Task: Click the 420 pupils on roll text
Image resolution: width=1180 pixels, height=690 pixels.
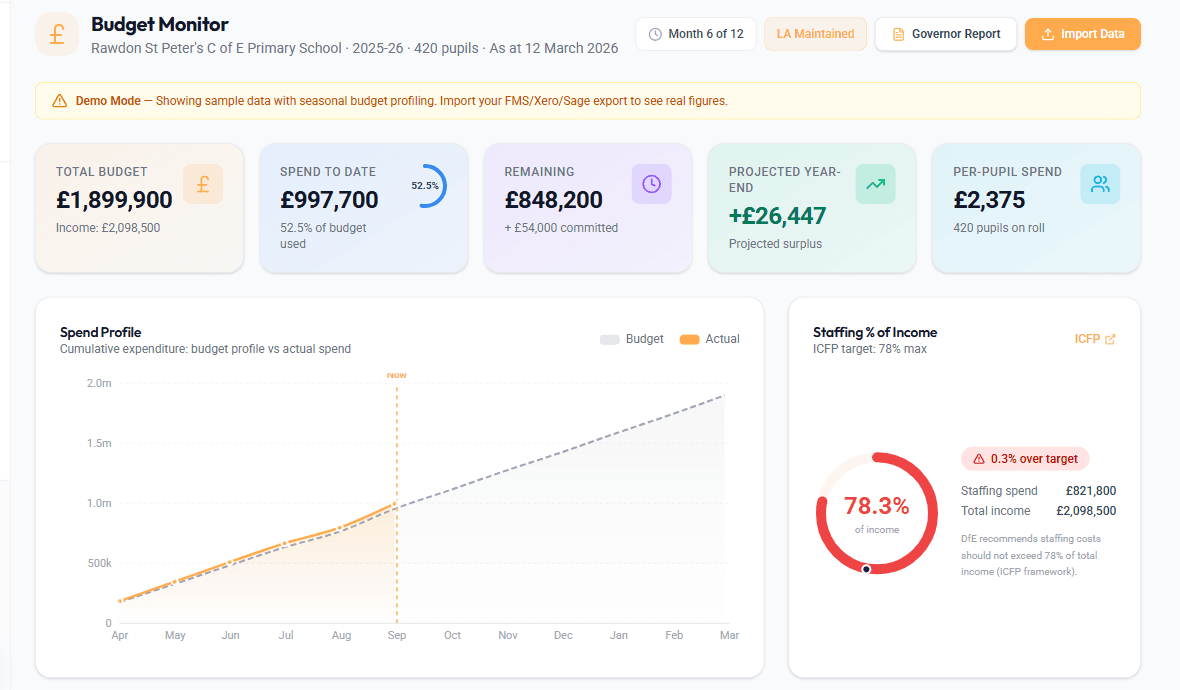Action: tap(999, 228)
